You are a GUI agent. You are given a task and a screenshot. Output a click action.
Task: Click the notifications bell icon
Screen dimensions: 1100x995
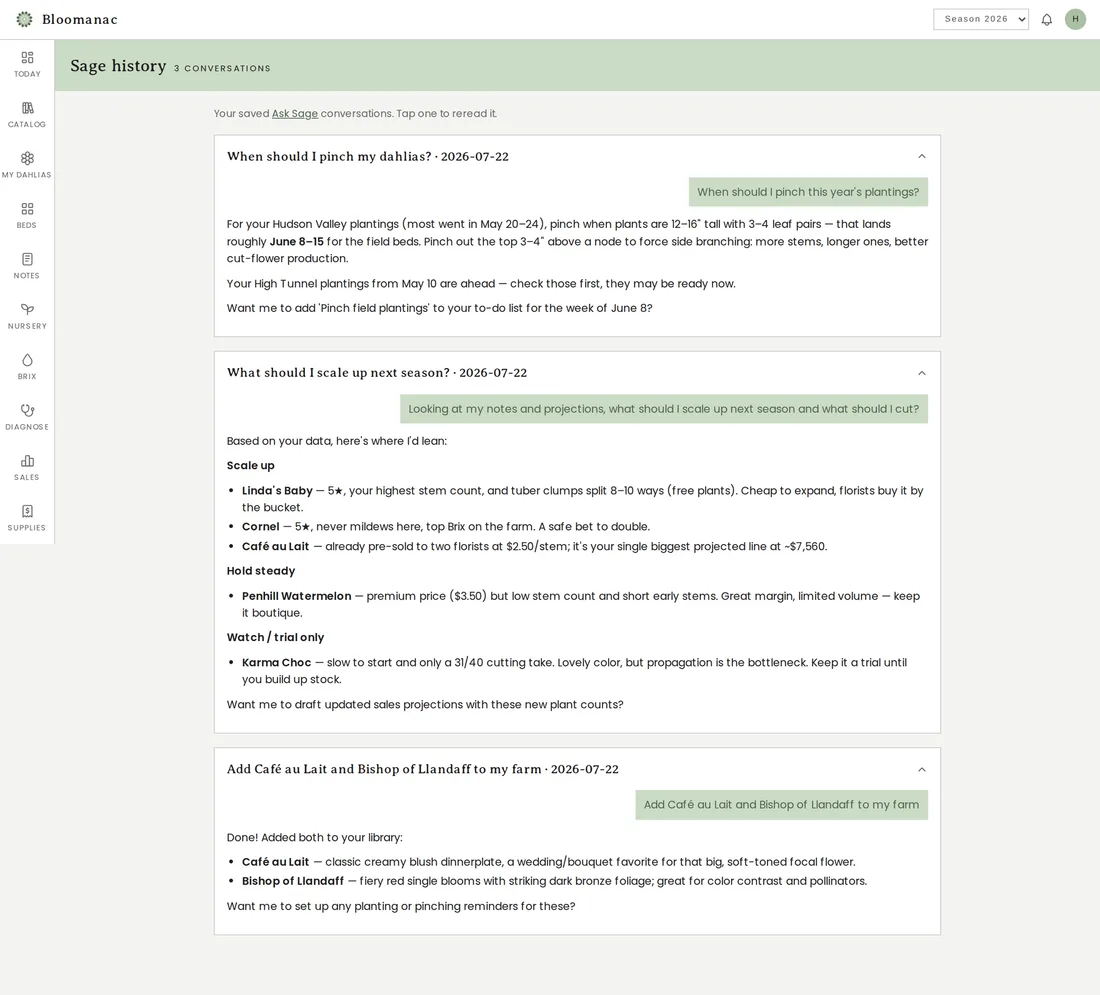coord(1047,20)
